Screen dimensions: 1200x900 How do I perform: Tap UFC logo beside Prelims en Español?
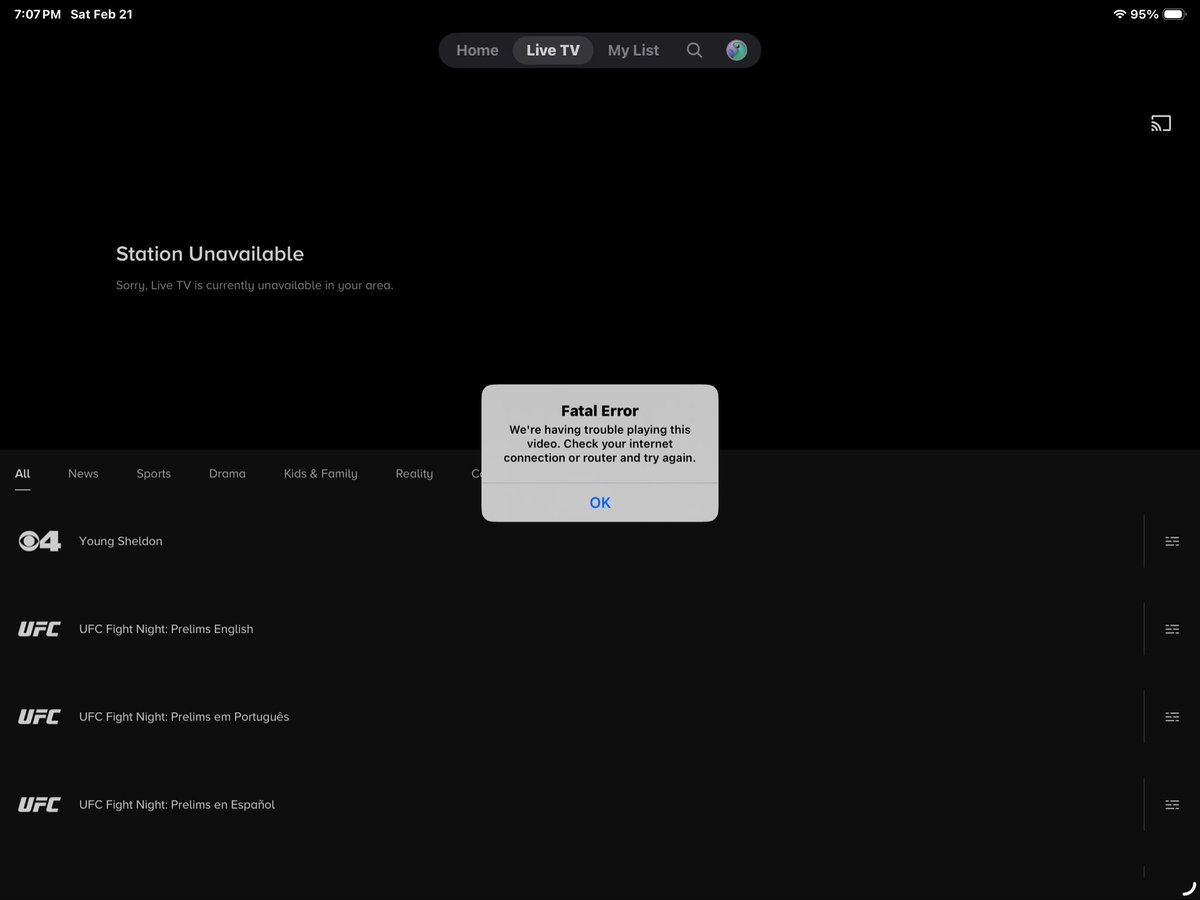coord(39,805)
